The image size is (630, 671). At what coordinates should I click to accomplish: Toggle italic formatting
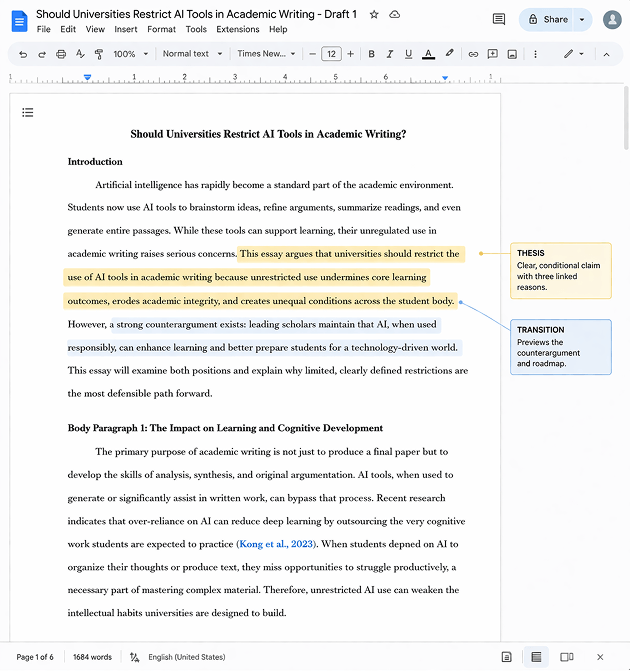coord(389,54)
